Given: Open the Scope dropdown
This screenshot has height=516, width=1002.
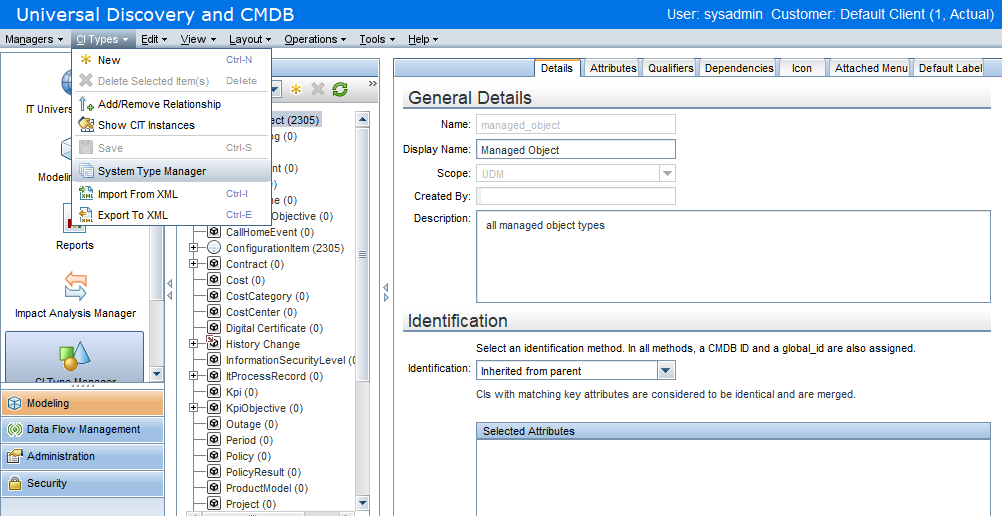Looking at the screenshot, I should [x=667, y=173].
